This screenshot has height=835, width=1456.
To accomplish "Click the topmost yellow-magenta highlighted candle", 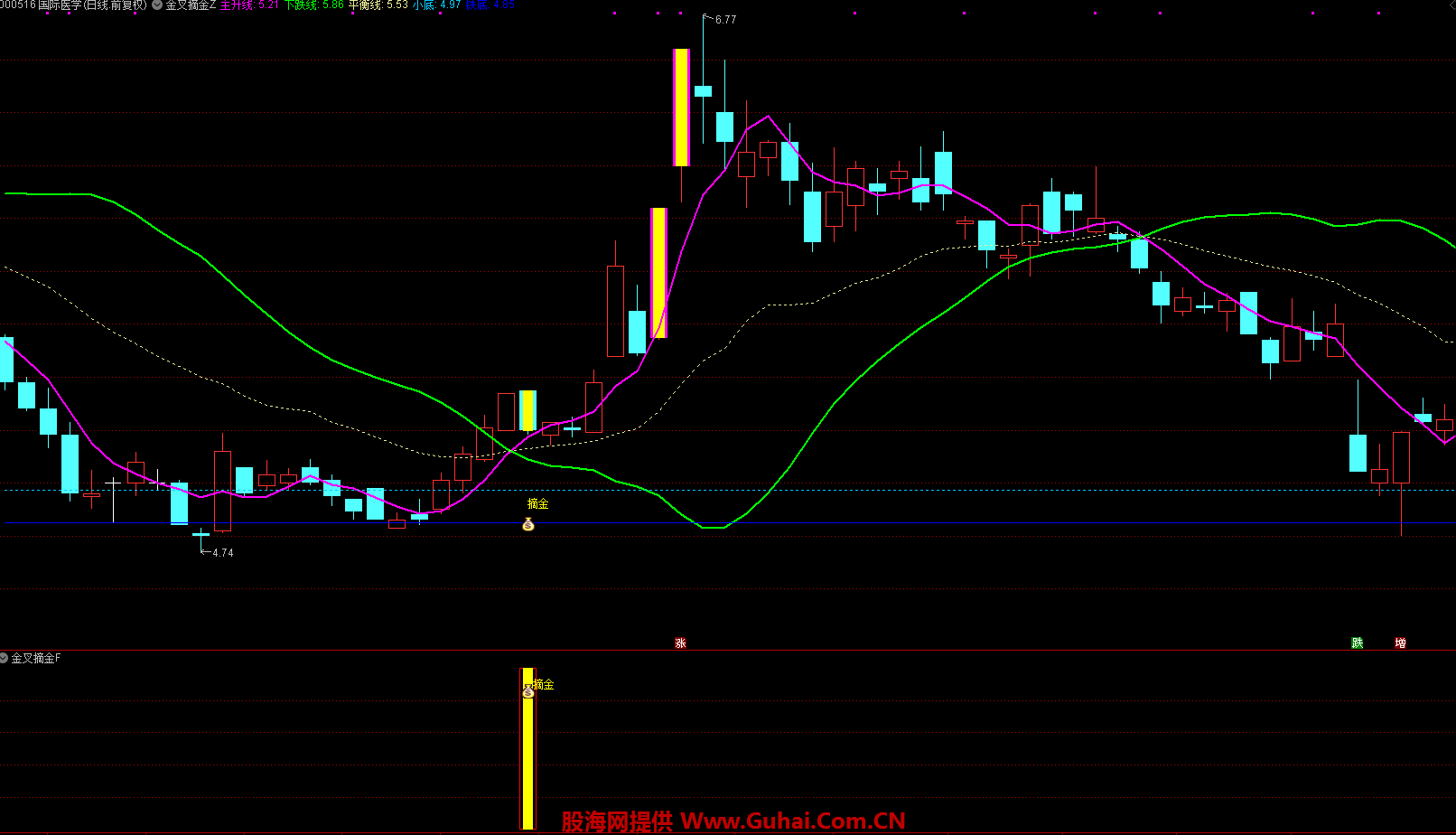I will pyautogui.click(x=681, y=108).
